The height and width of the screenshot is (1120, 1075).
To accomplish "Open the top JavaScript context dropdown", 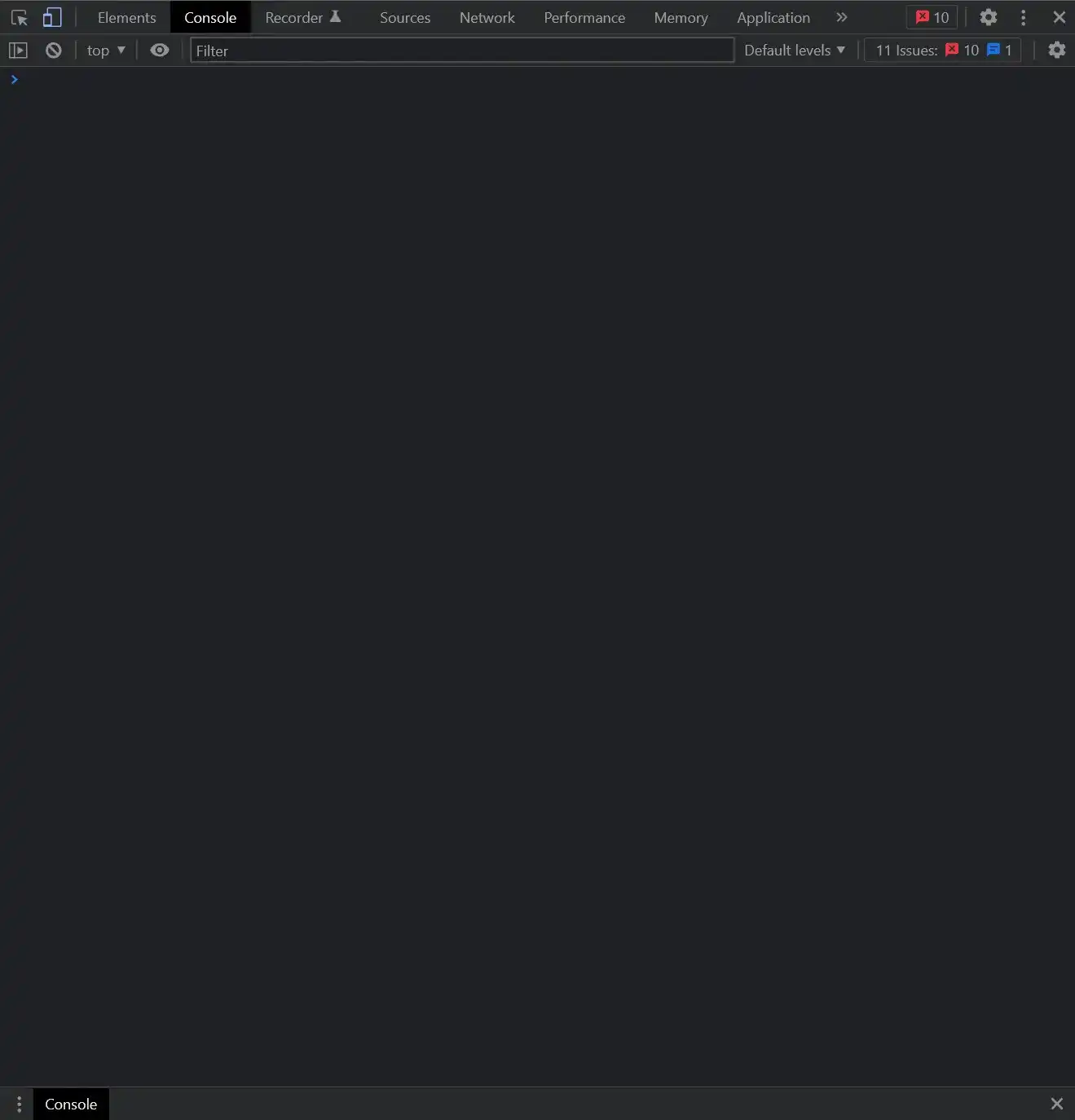I will (x=106, y=51).
